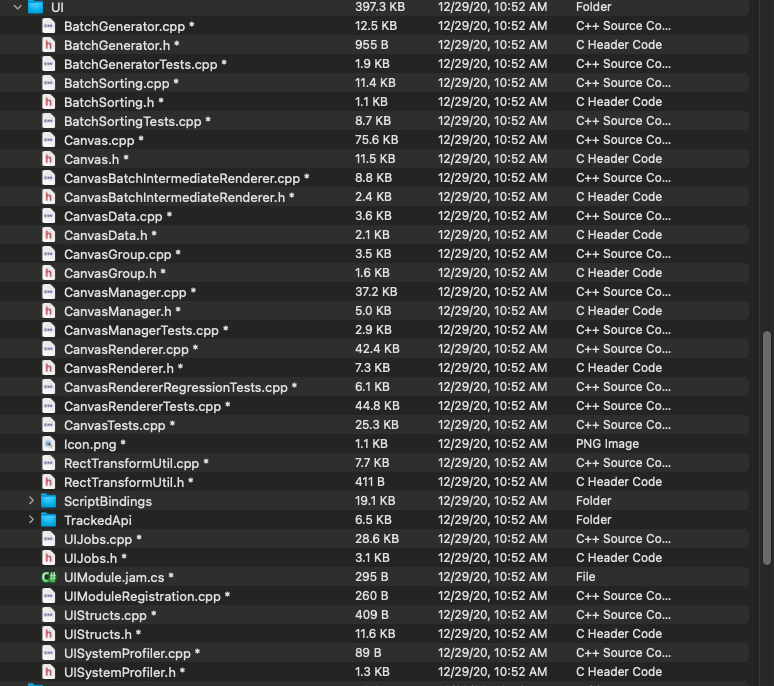Image resolution: width=774 pixels, height=686 pixels.
Task: Select the CanvasBatchIntermediateRenderer.h file
Action: [174, 197]
